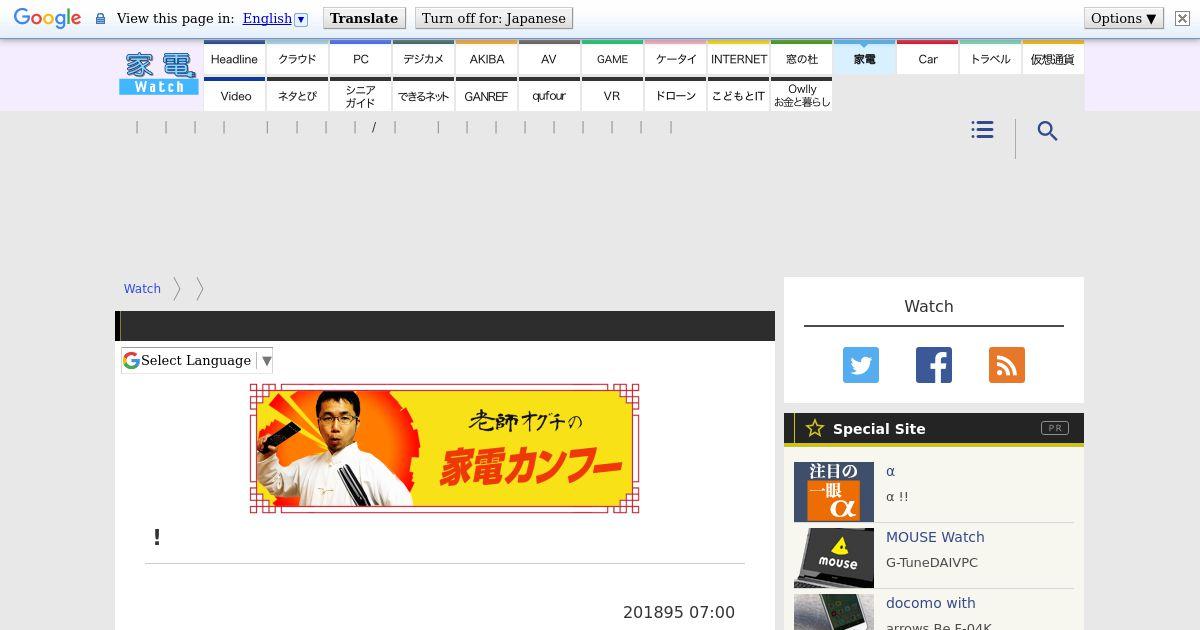Open the Owlly お金と暮らし tab

(x=801, y=96)
